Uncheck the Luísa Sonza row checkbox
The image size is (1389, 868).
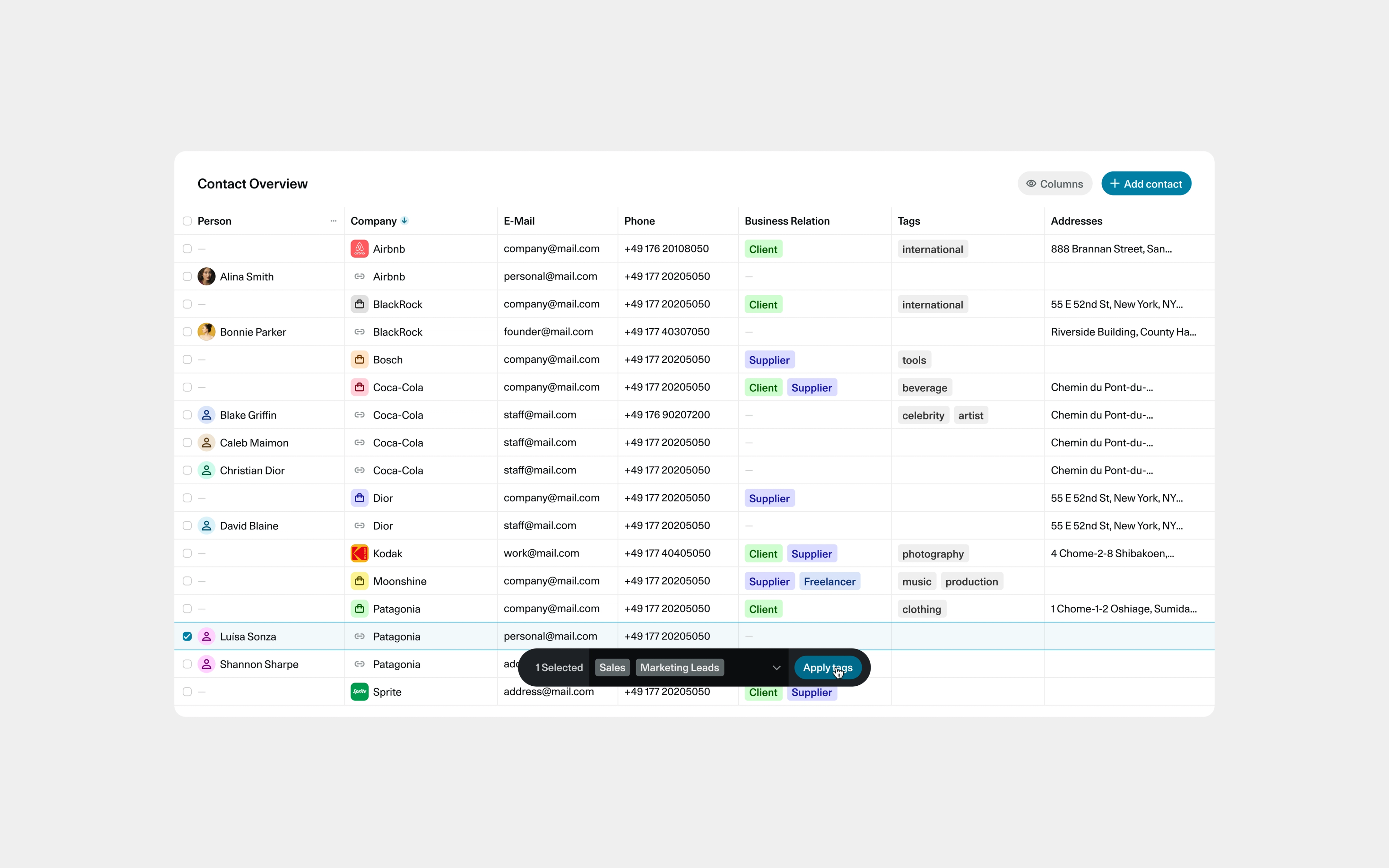(187, 636)
